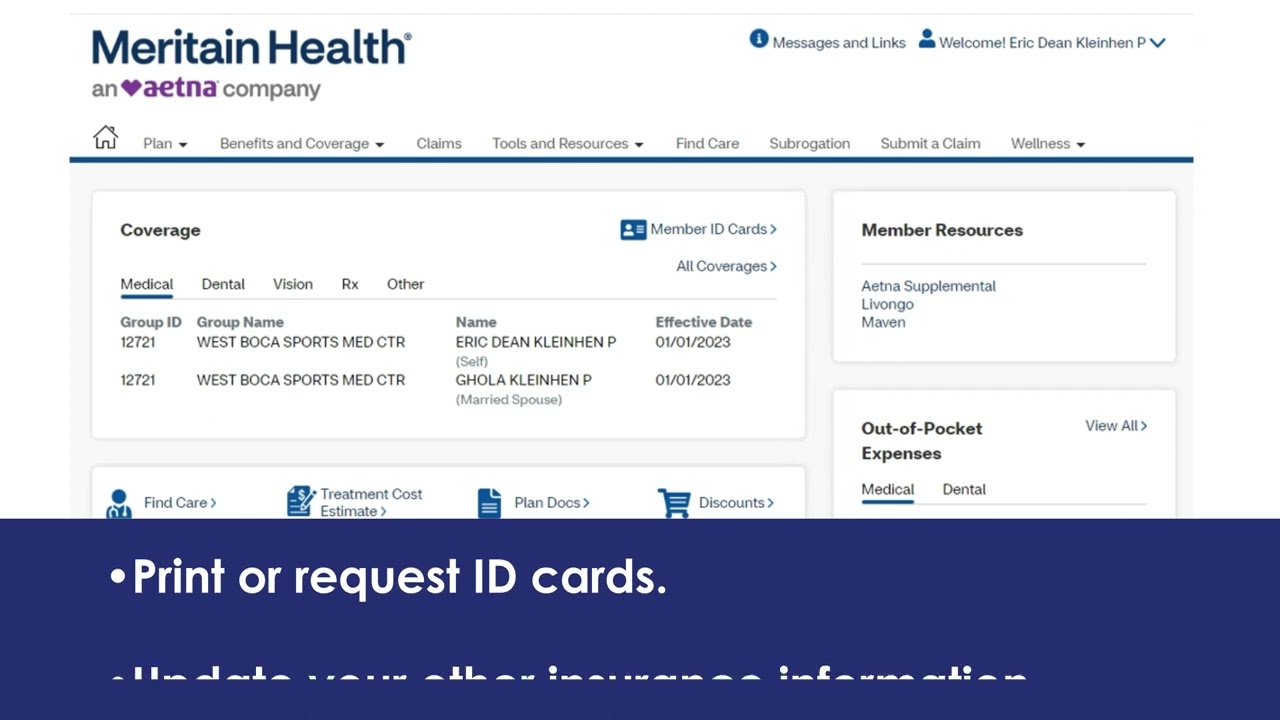Viewport: 1280px width, 720px height.
Task: Go to the home page icon
Action: (105, 138)
